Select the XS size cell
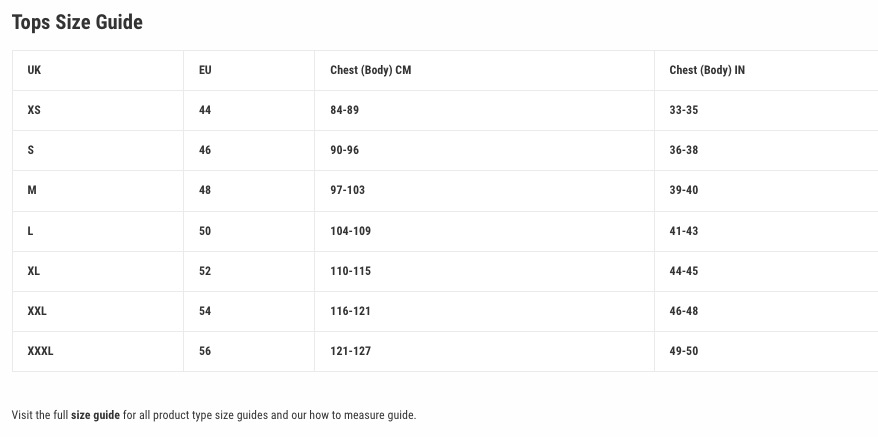The width and height of the screenshot is (878, 437). (x=34, y=110)
